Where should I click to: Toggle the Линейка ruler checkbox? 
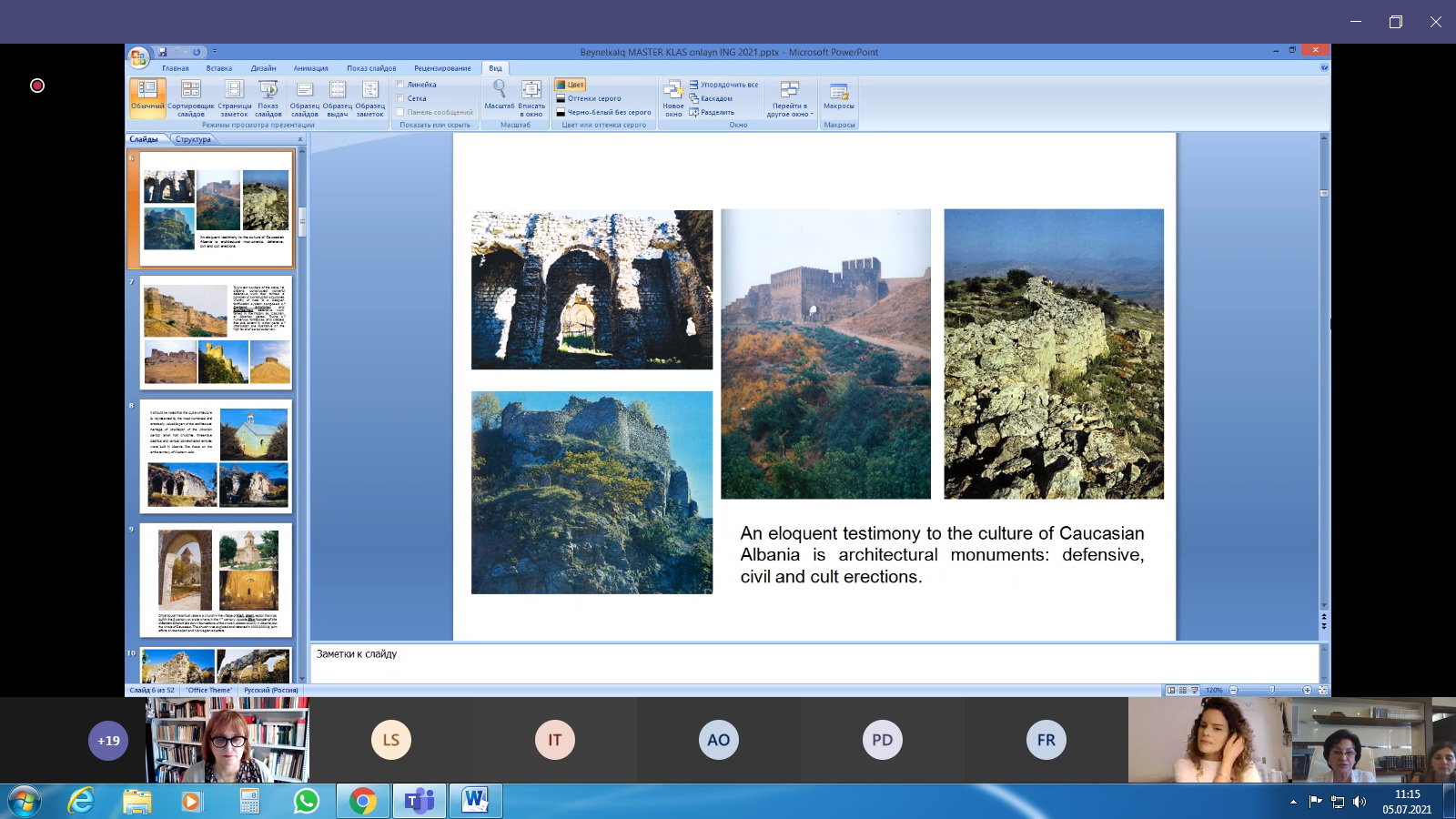tap(400, 85)
